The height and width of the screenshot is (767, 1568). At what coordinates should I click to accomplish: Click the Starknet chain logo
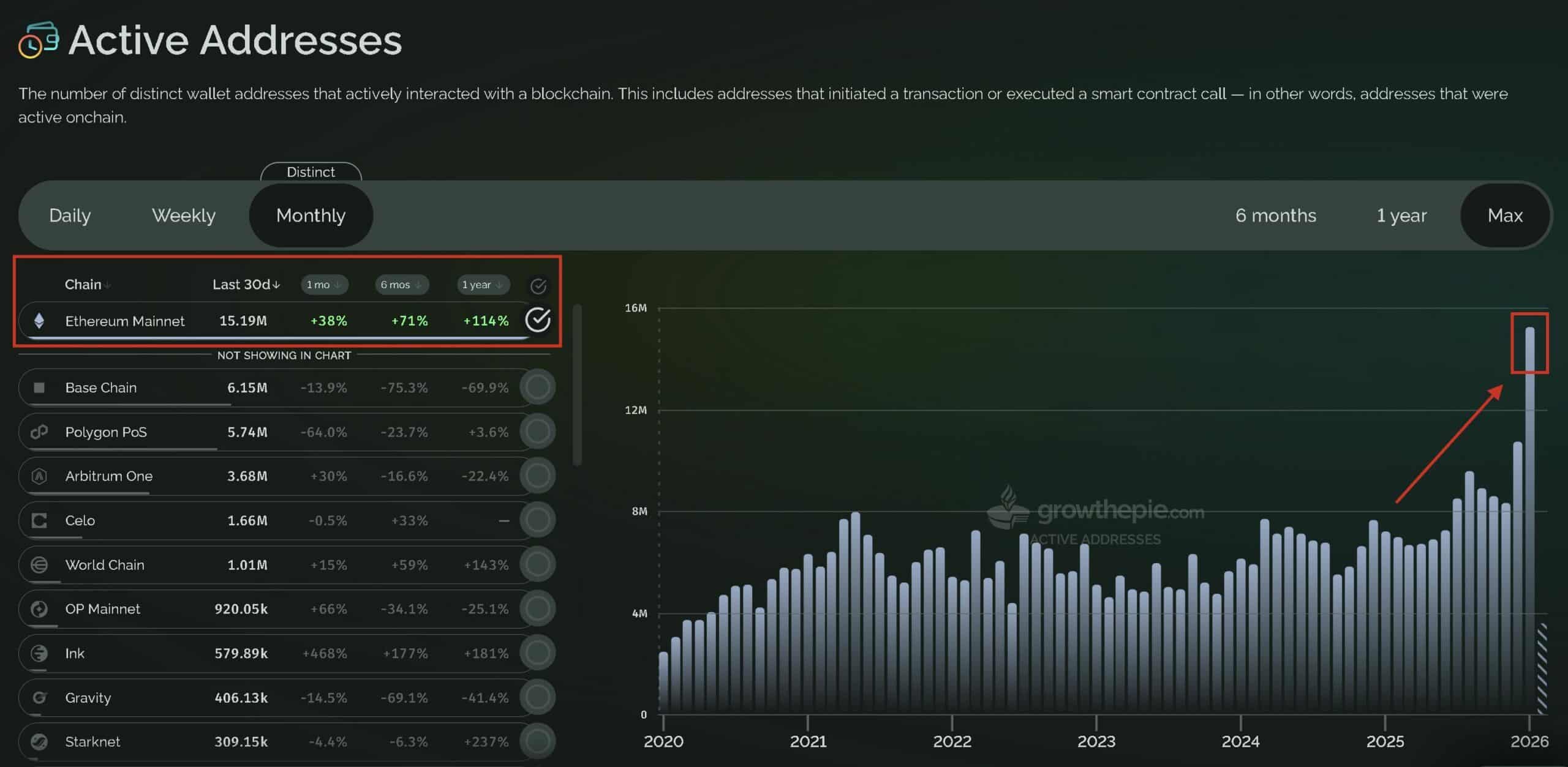coord(39,741)
